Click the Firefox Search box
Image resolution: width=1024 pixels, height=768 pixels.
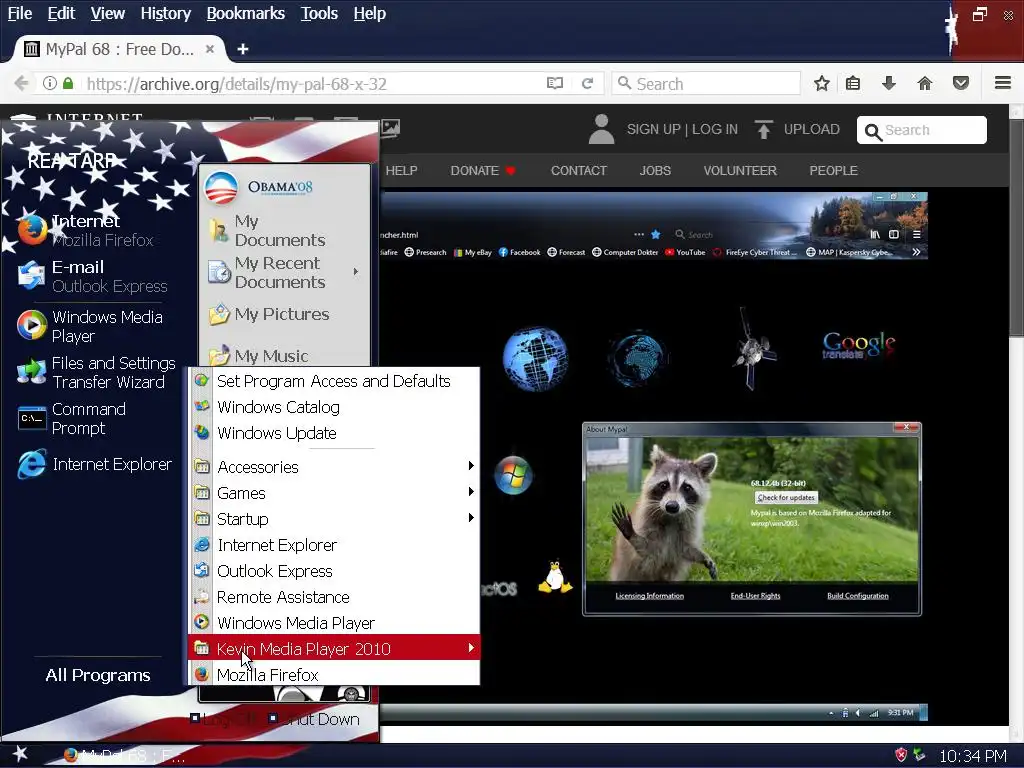pyautogui.click(x=706, y=84)
